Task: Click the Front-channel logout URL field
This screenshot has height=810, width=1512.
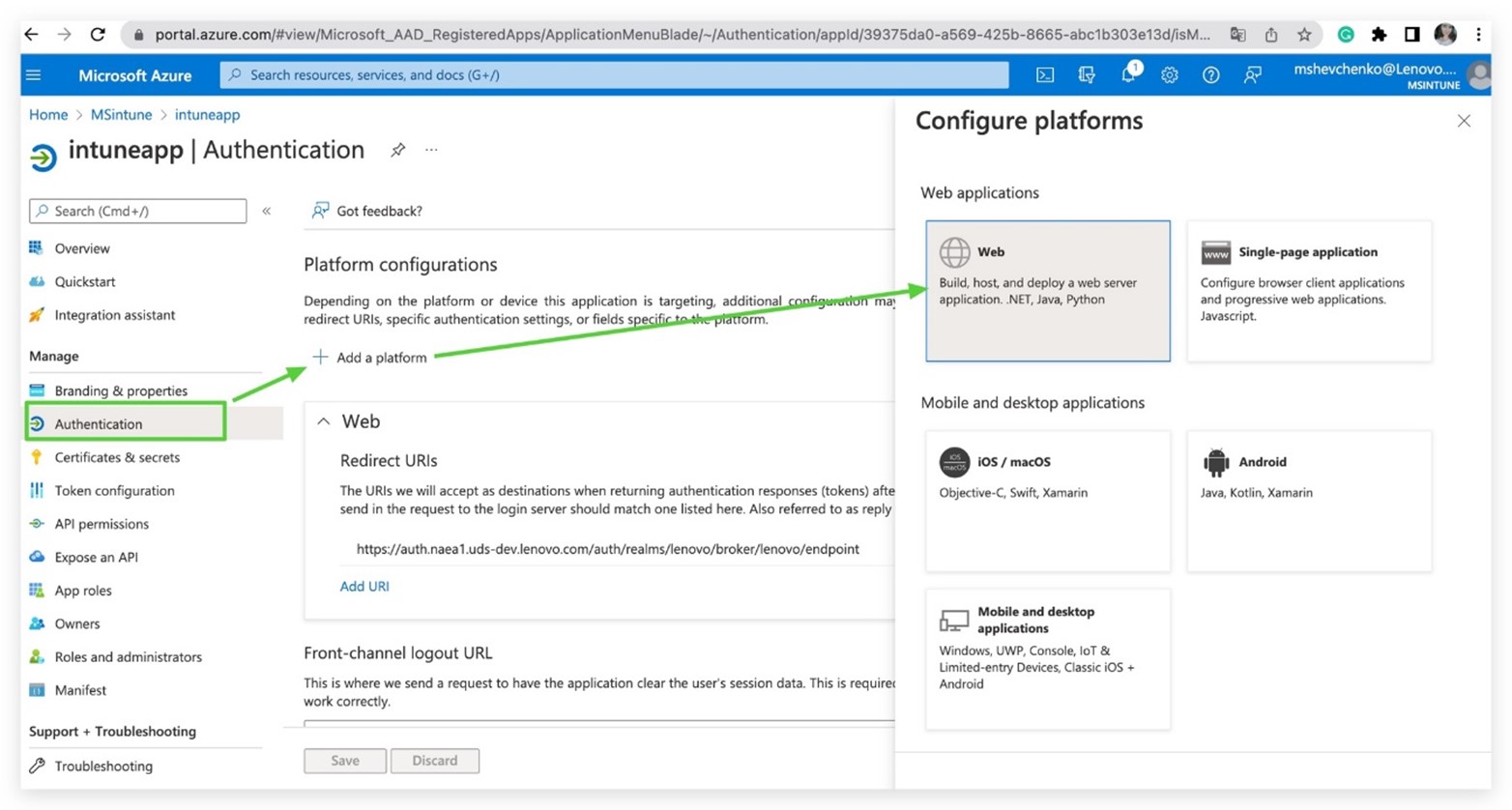Action: click(599, 723)
